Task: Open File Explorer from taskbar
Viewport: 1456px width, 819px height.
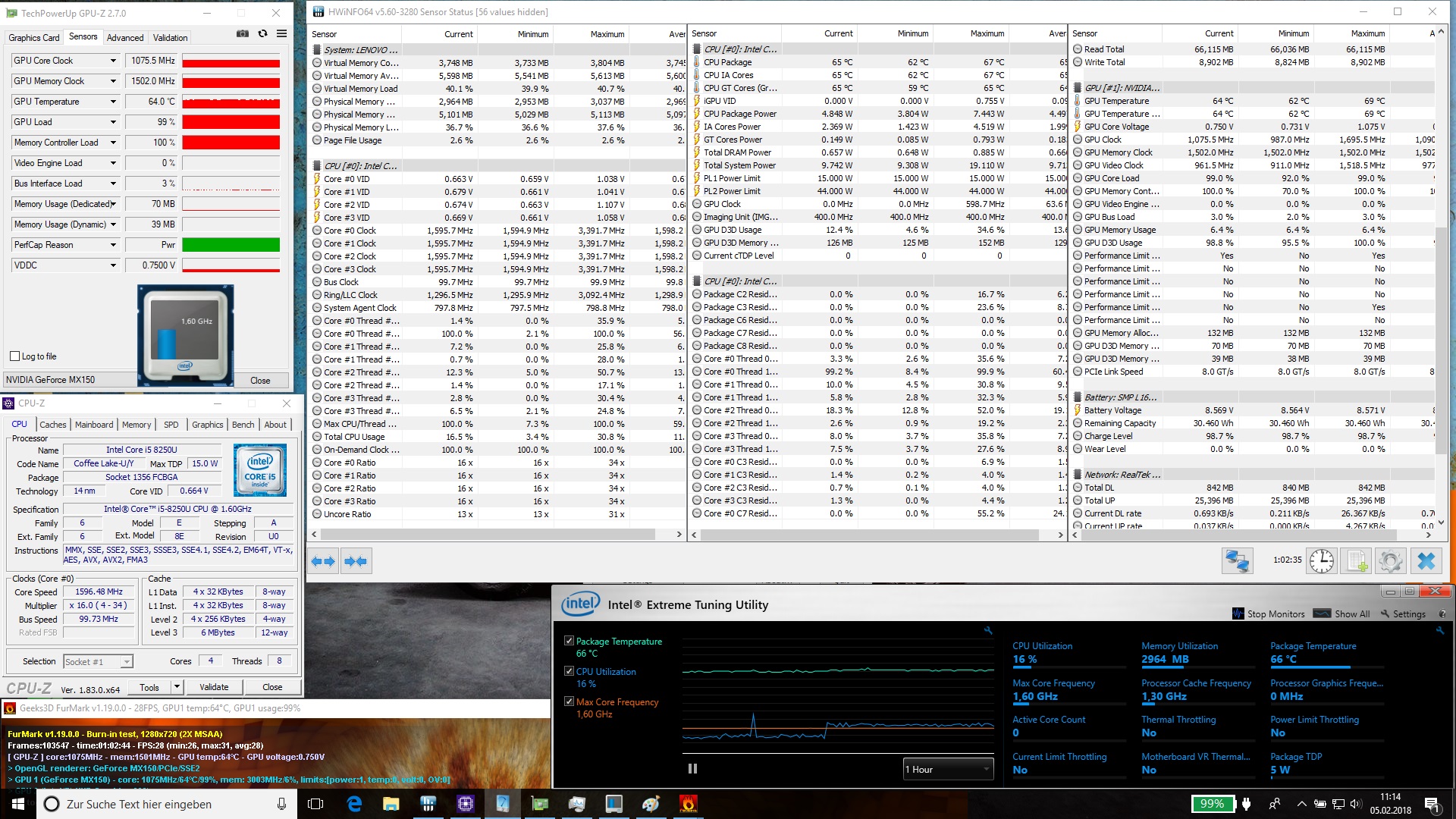Action: [x=391, y=804]
